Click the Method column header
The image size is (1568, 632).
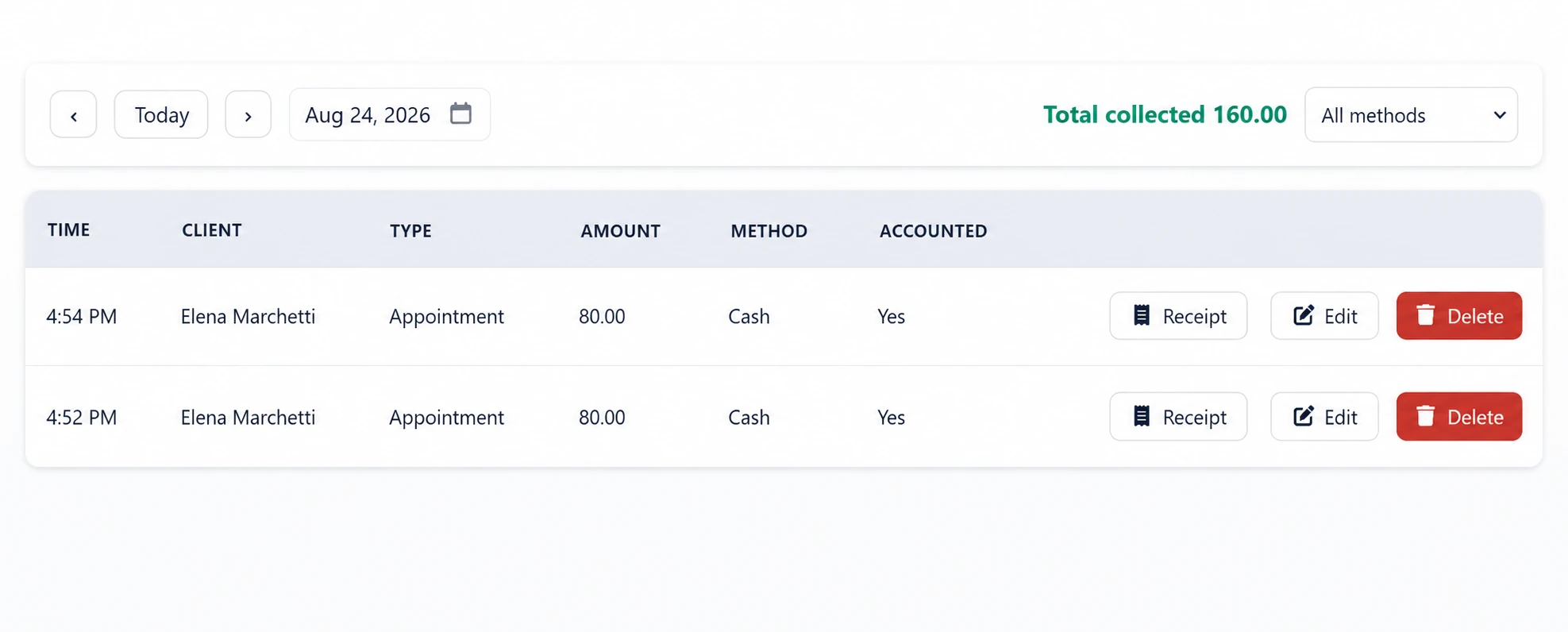pyautogui.click(x=769, y=231)
